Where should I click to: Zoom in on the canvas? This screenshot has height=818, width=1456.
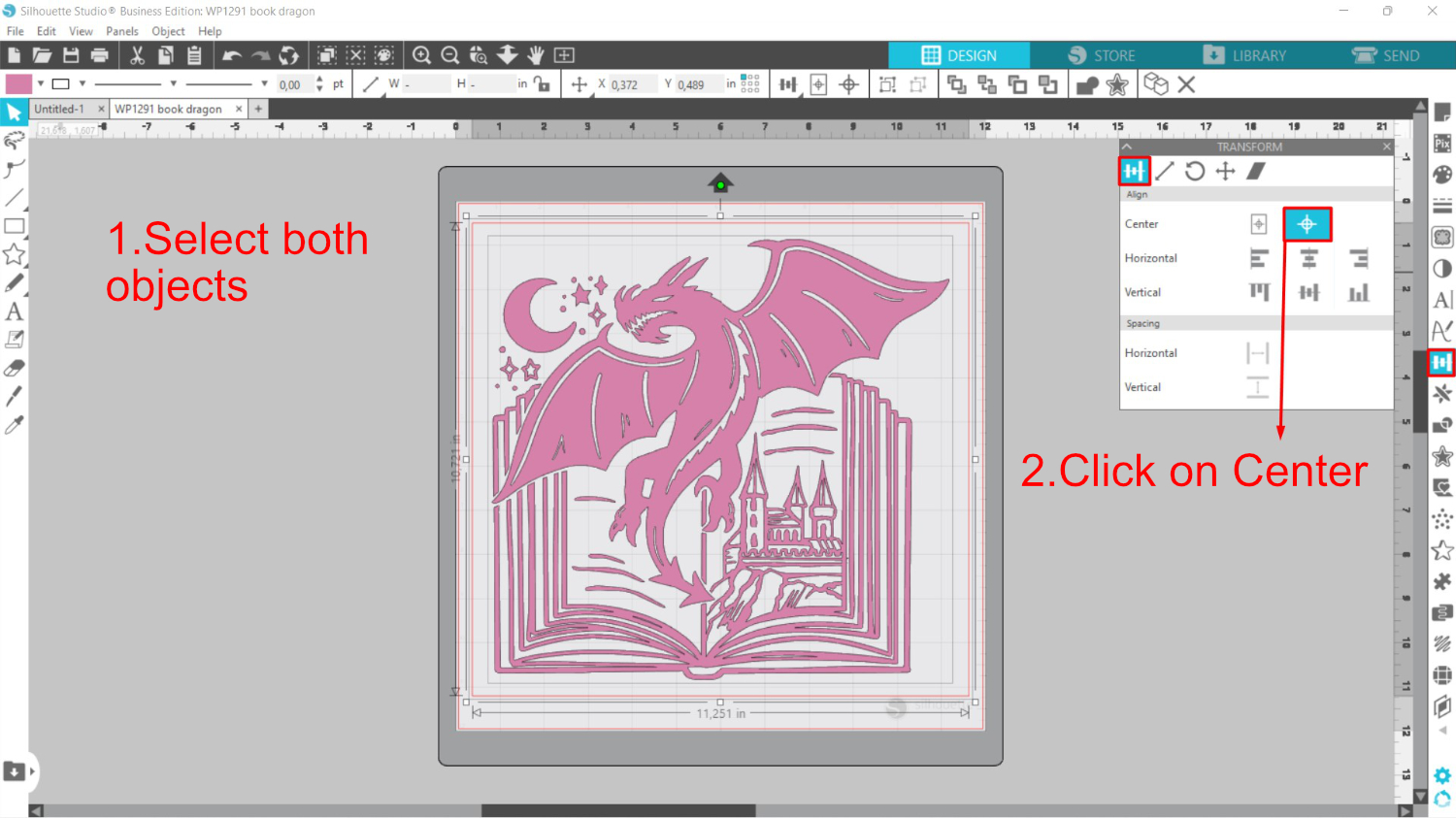tap(421, 55)
